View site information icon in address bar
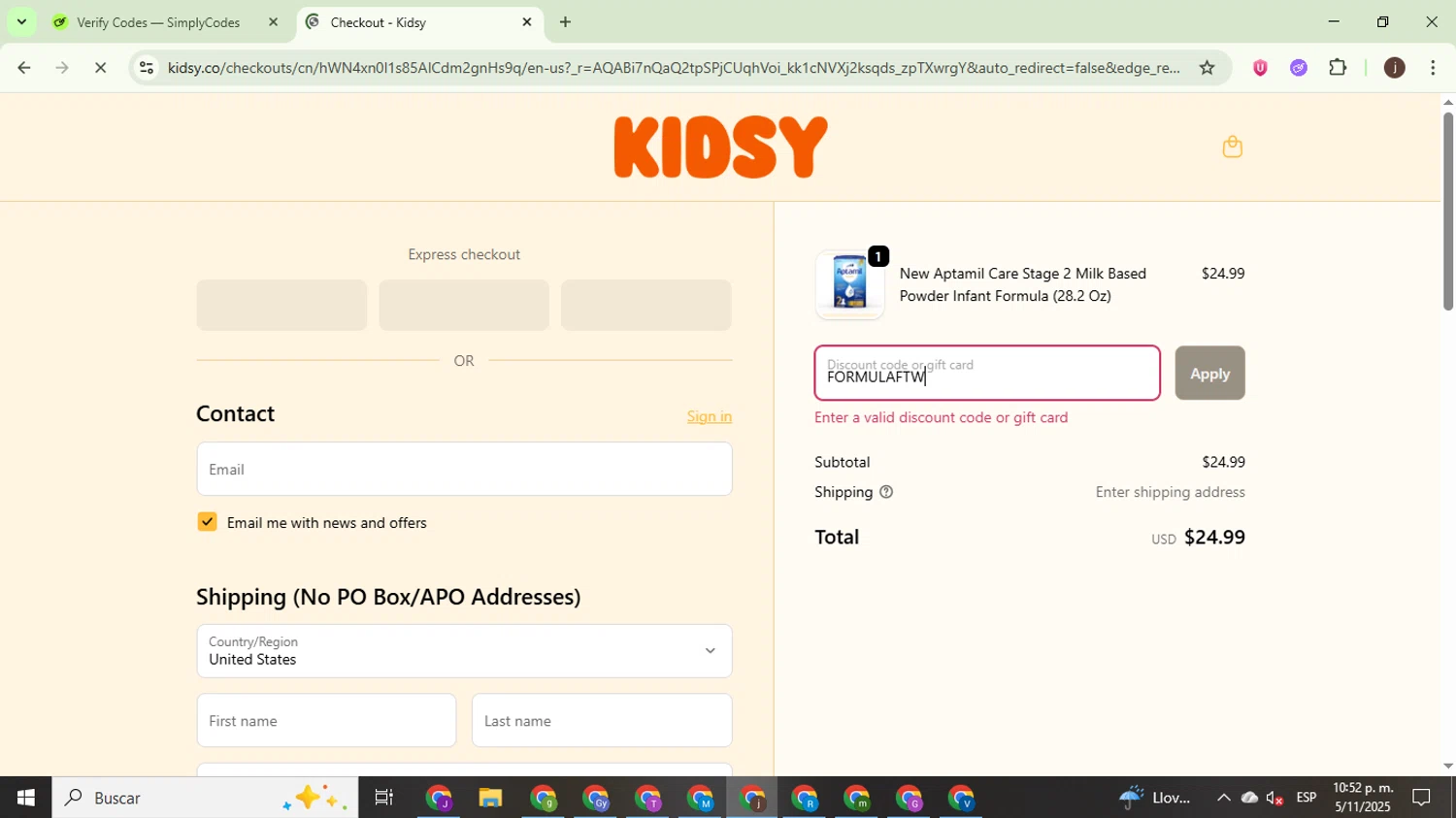Viewport: 1456px width, 818px height. [x=147, y=67]
